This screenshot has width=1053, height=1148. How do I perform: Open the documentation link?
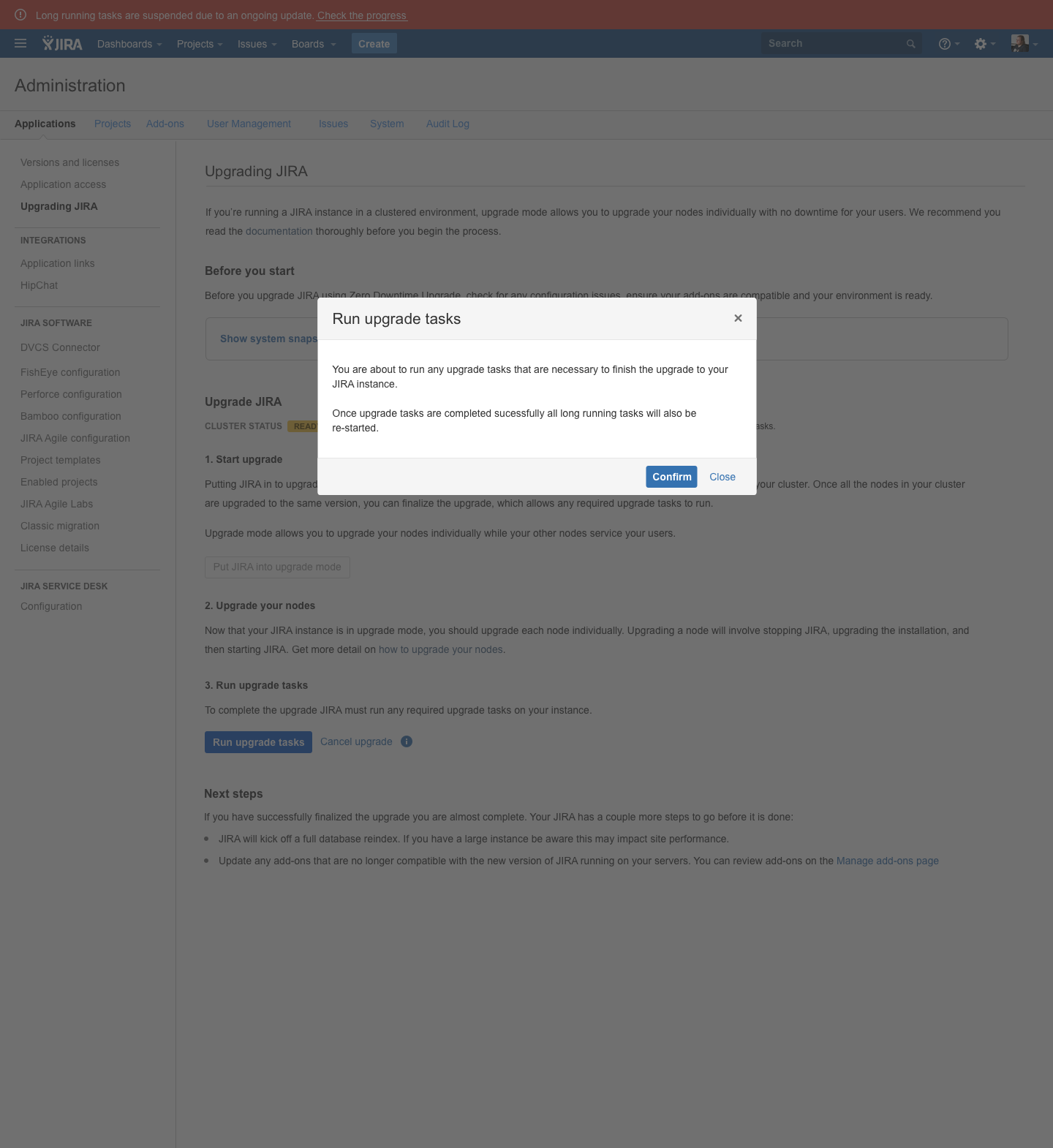[x=279, y=231]
